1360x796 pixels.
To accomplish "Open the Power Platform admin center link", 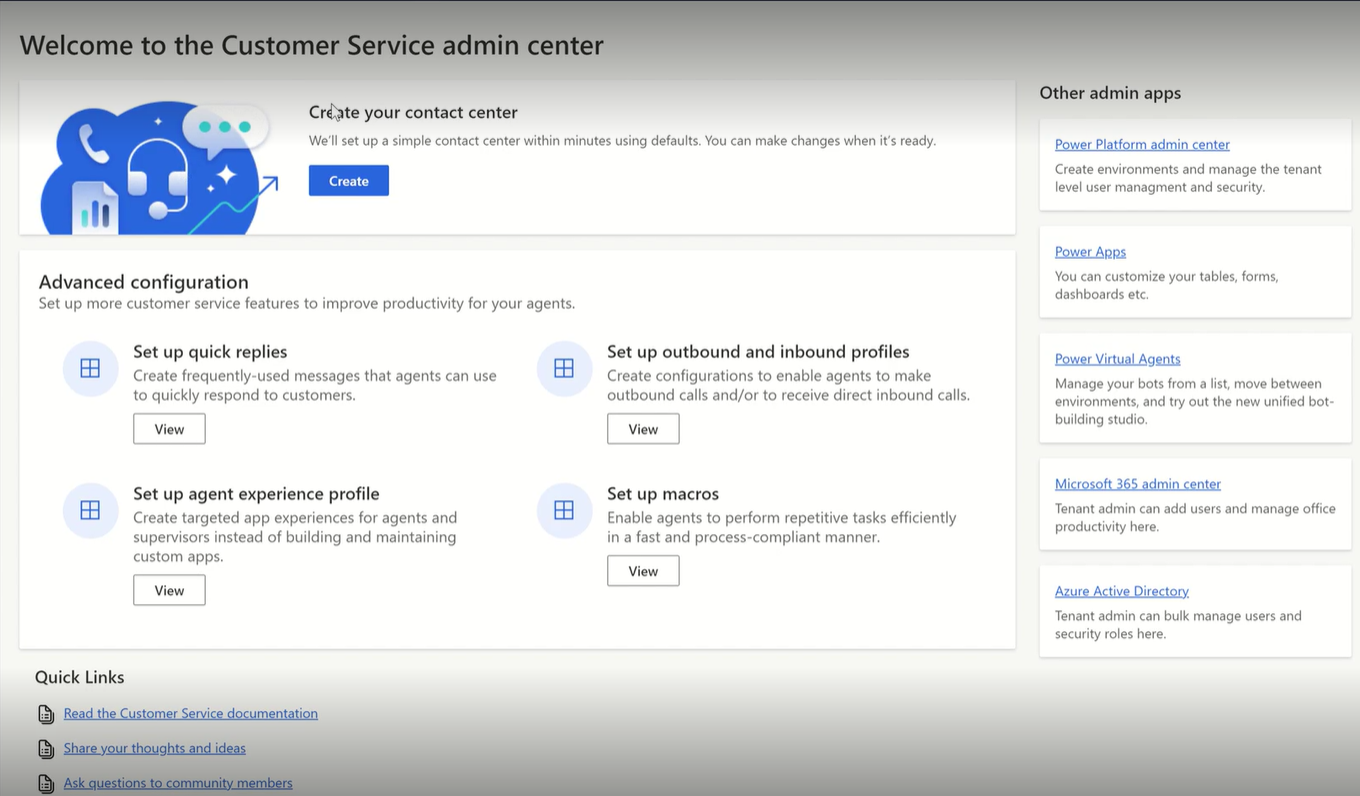I will tap(1142, 144).
